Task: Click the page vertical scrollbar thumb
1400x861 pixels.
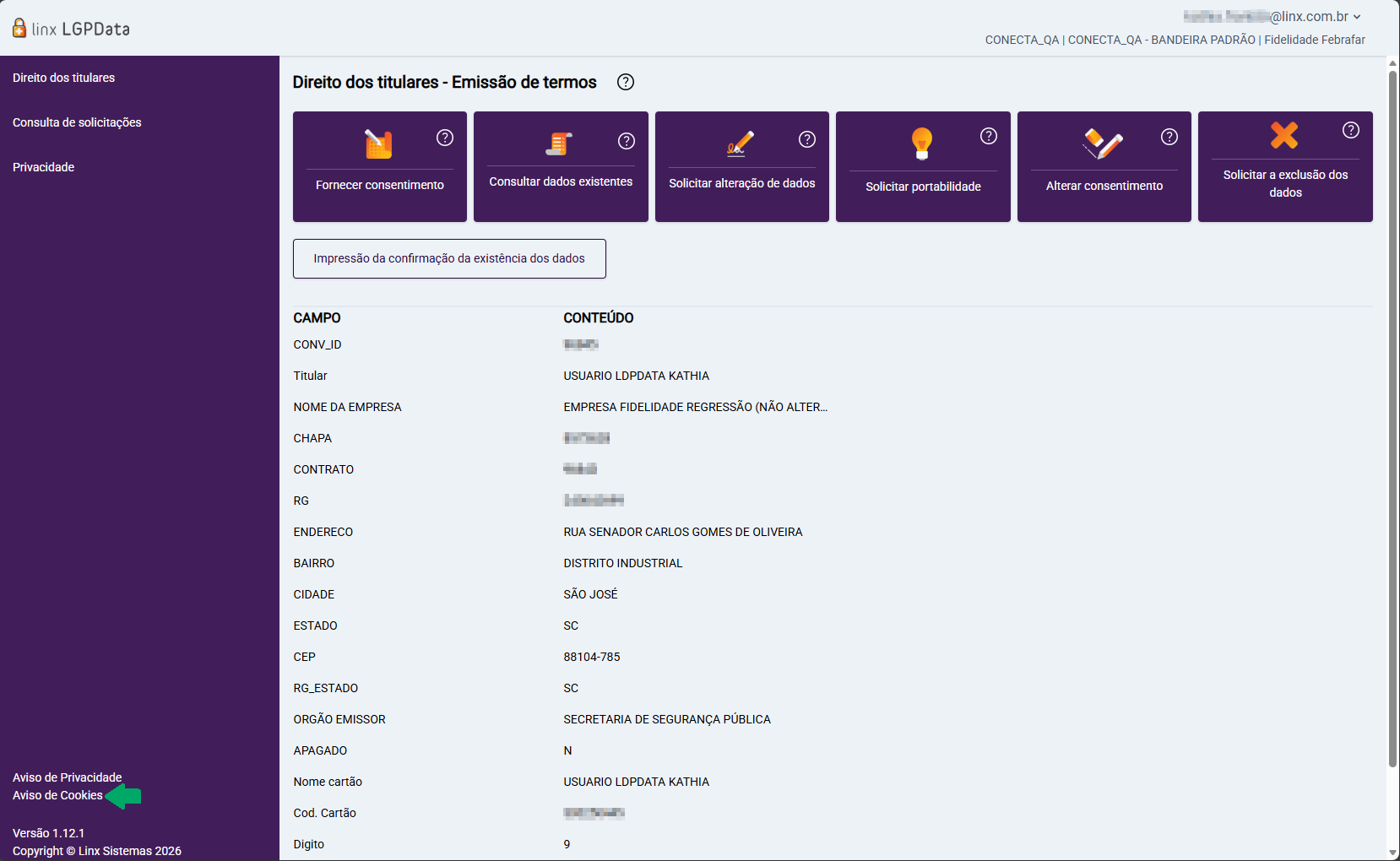Action: tap(1393, 418)
